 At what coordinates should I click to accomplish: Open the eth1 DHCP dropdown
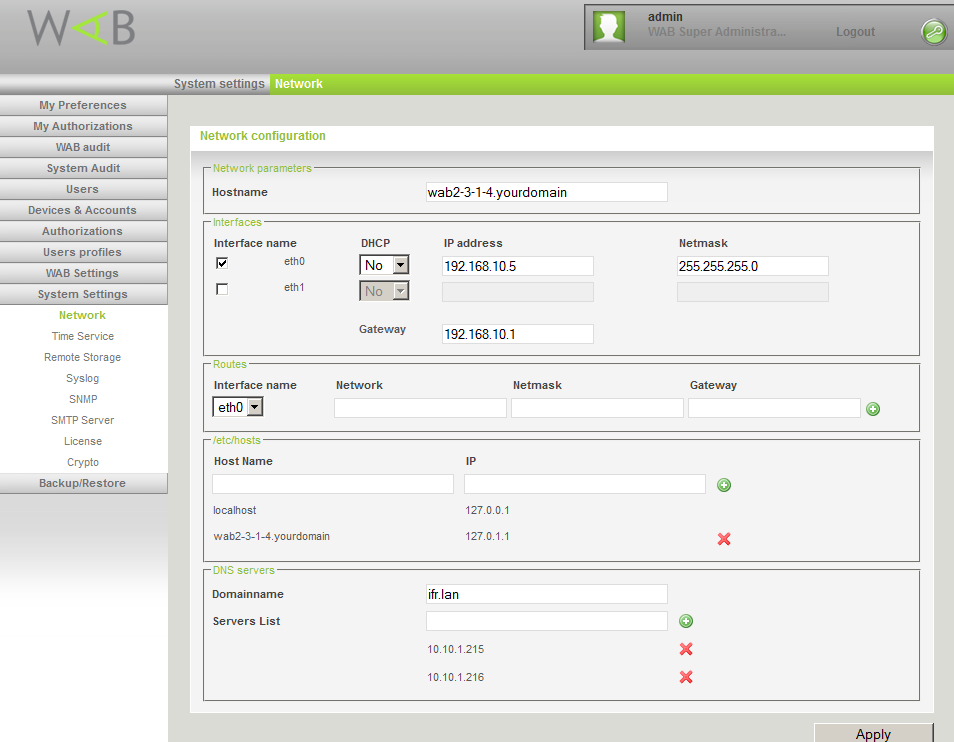(x=385, y=291)
